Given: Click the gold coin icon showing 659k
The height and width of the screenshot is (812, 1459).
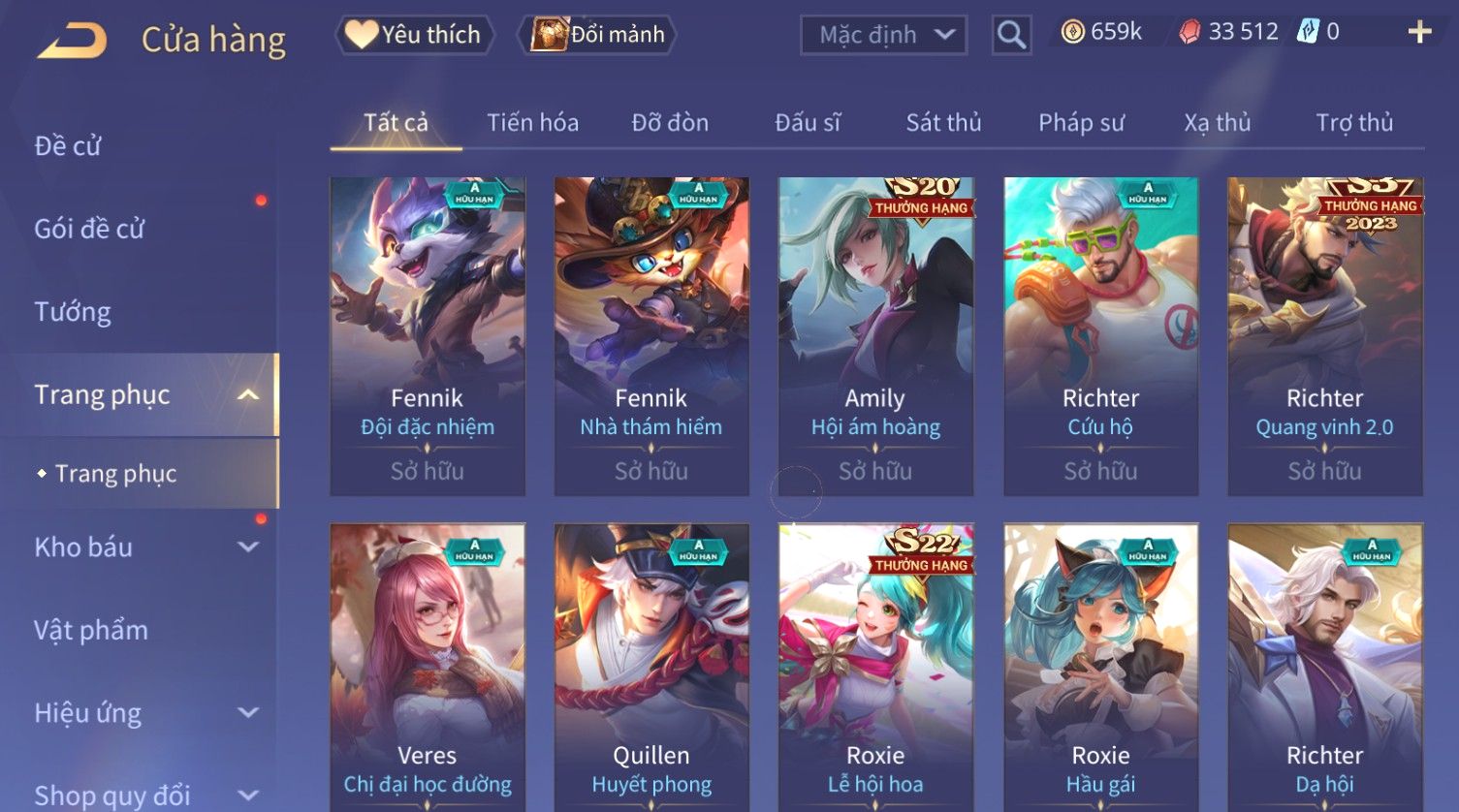Looking at the screenshot, I should (x=1072, y=32).
